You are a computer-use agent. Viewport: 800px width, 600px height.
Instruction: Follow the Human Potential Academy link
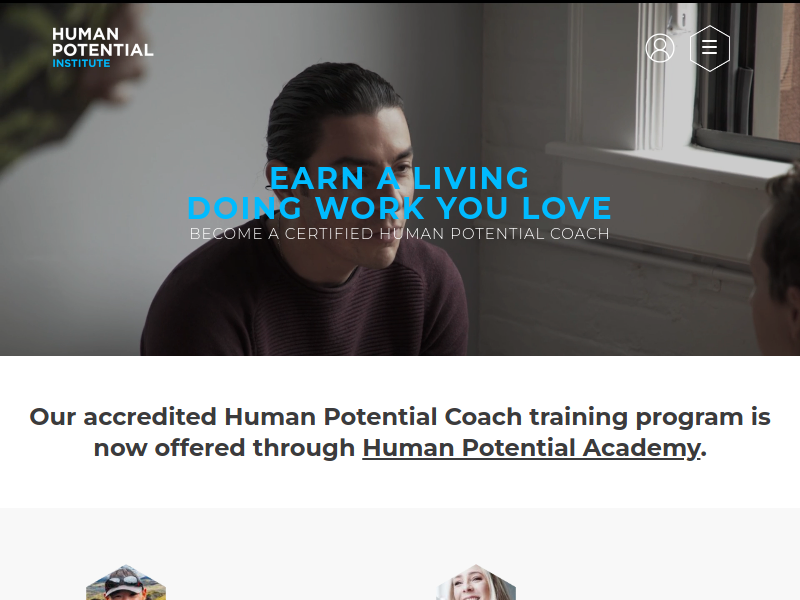click(x=531, y=448)
